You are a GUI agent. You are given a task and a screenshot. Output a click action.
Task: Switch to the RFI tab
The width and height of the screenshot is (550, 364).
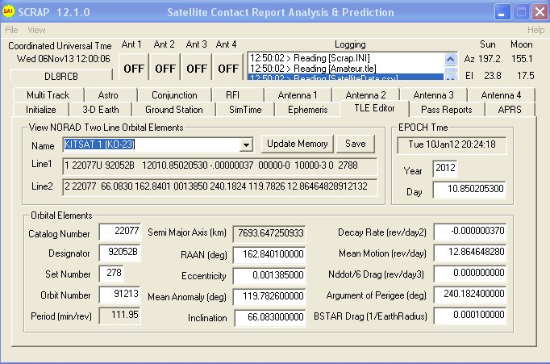(233, 95)
